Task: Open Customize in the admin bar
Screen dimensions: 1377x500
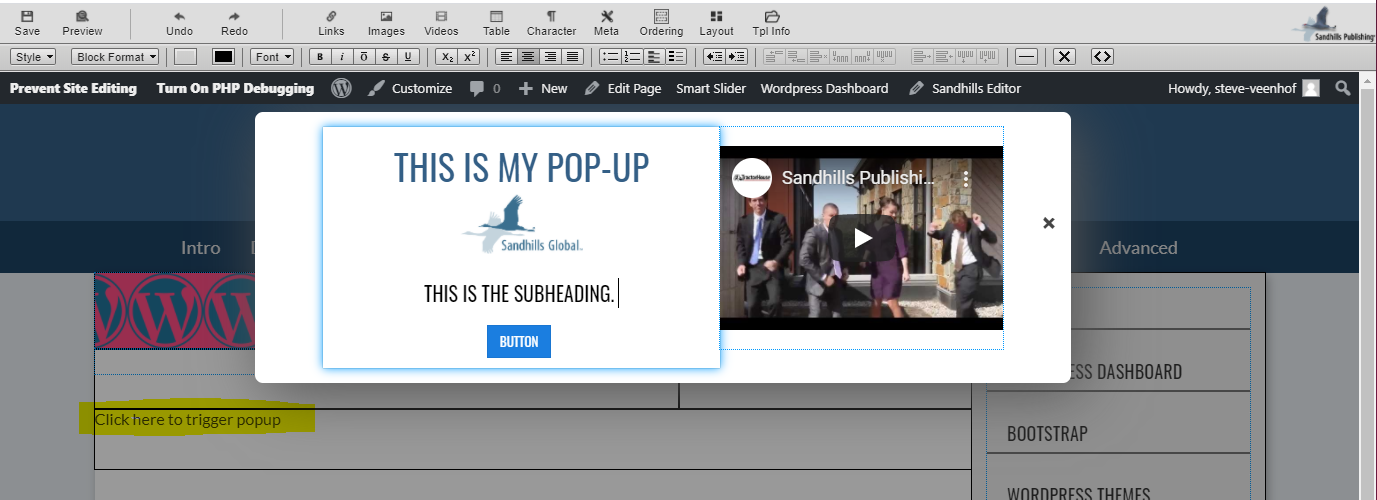Action: click(410, 88)
